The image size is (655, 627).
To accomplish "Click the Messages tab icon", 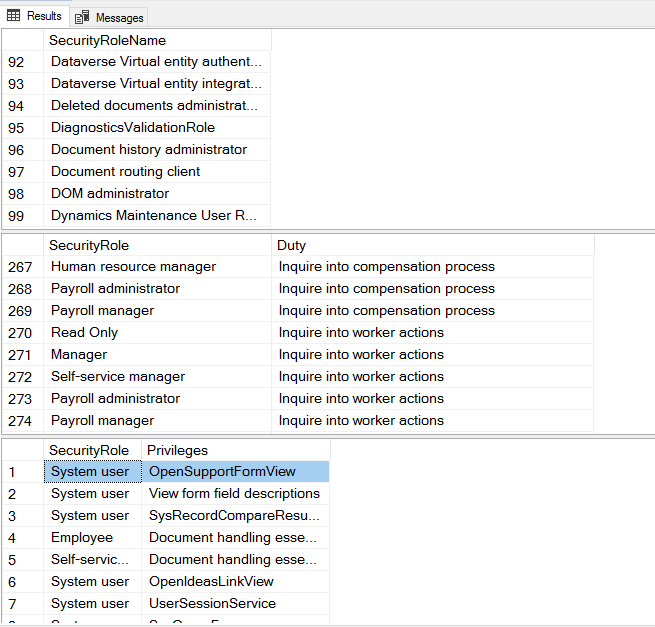I will click(82, 17).
